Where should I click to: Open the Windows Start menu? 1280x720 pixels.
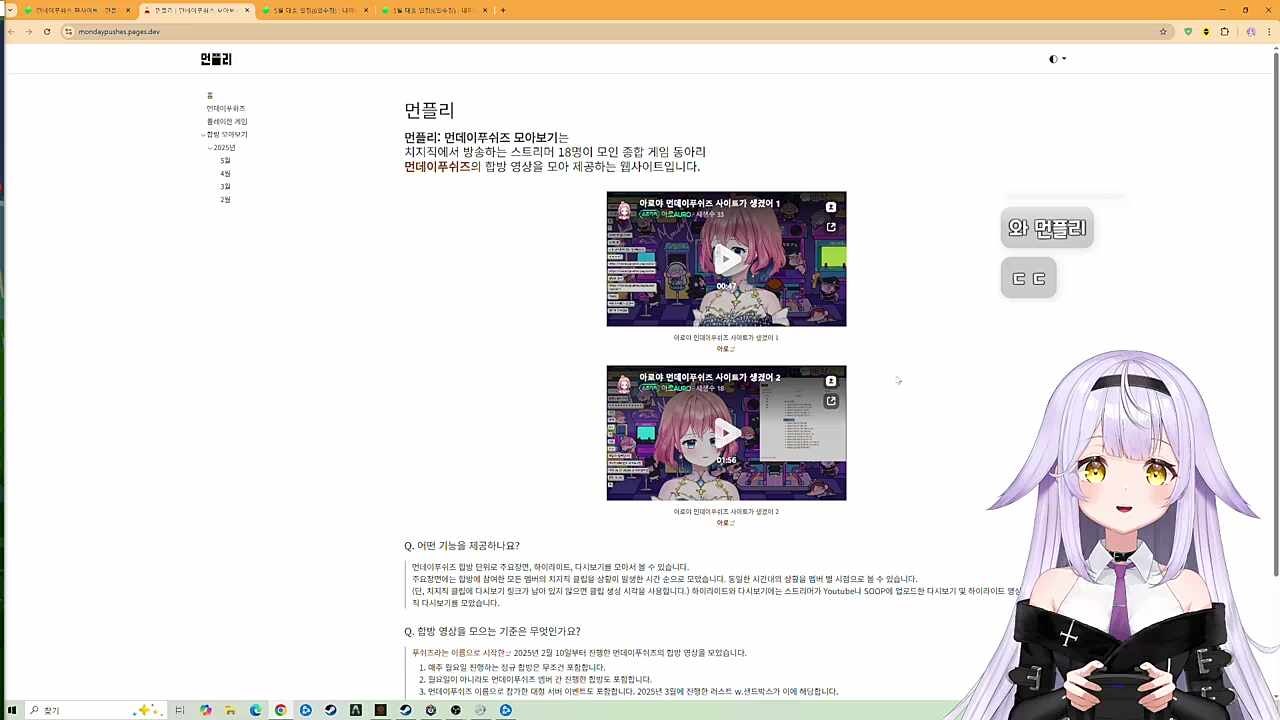[x=11, y=710]
